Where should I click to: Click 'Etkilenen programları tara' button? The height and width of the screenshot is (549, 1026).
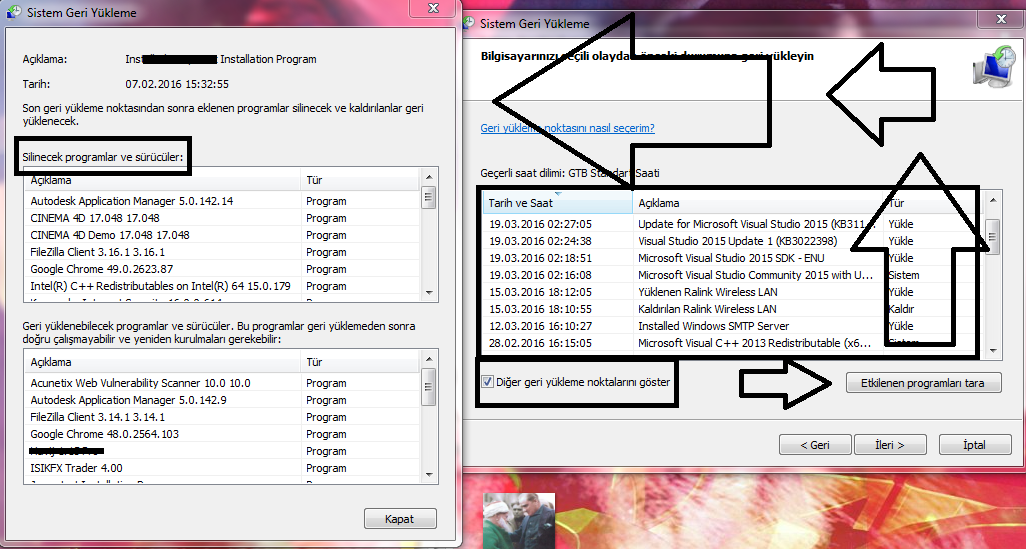[x=923, y=383]
